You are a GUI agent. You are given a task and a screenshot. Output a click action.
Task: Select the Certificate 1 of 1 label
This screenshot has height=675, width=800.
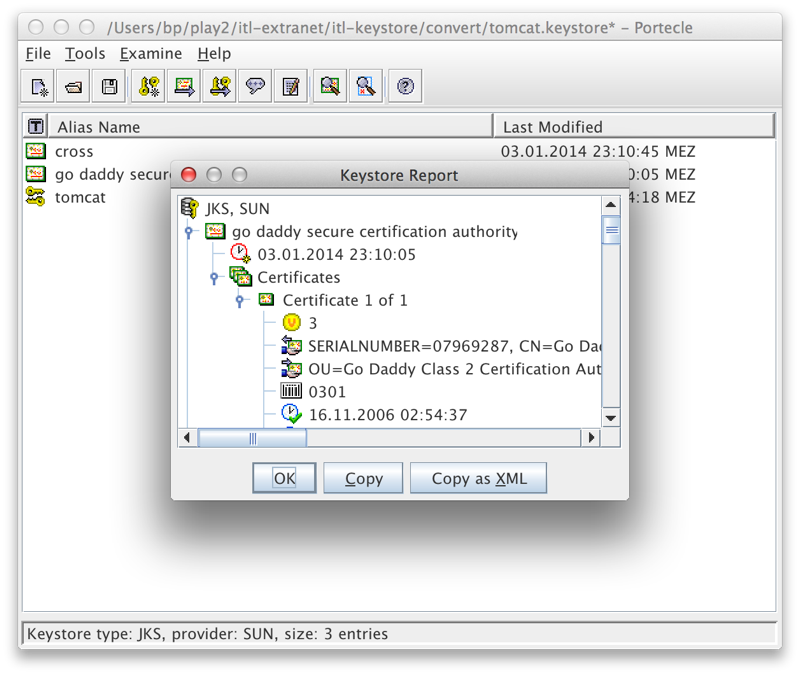(345, 300)
